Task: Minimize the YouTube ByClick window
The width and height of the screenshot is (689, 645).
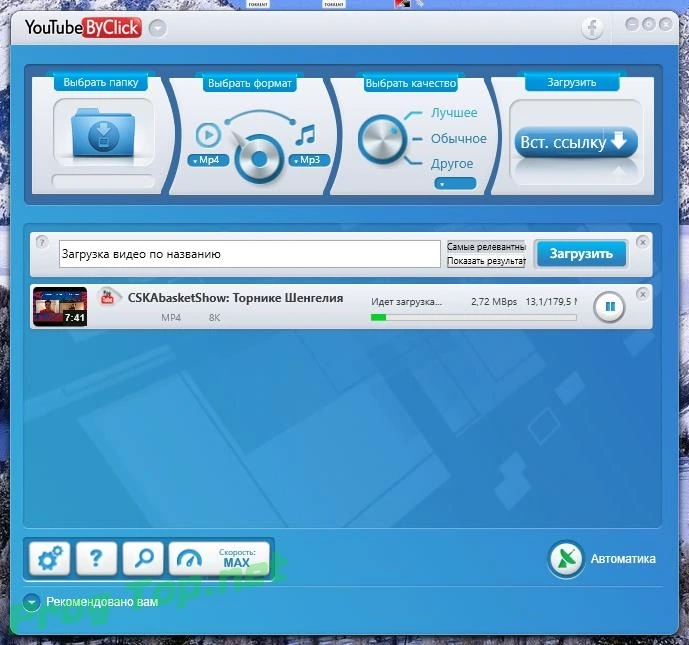Action: pos(632,24)
